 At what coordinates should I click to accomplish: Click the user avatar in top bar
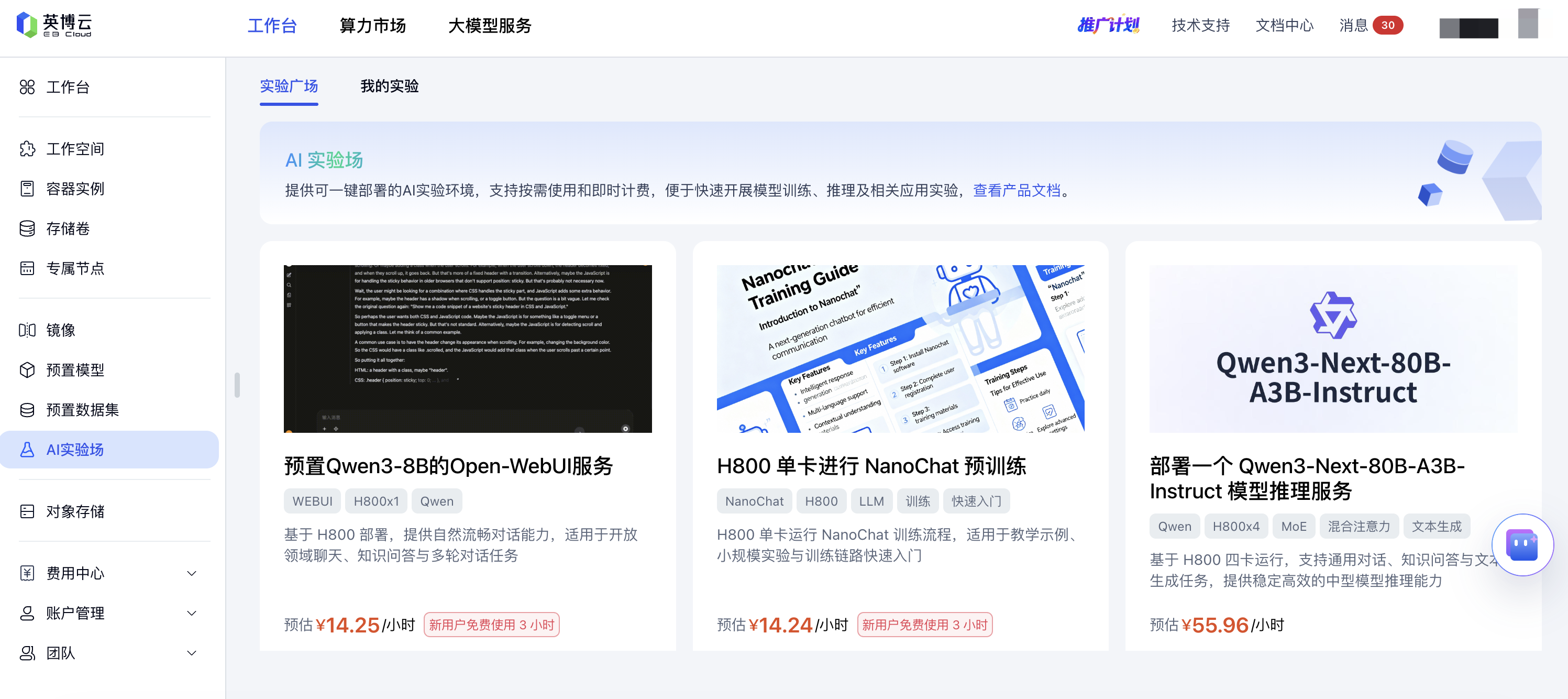(1527, 24)
